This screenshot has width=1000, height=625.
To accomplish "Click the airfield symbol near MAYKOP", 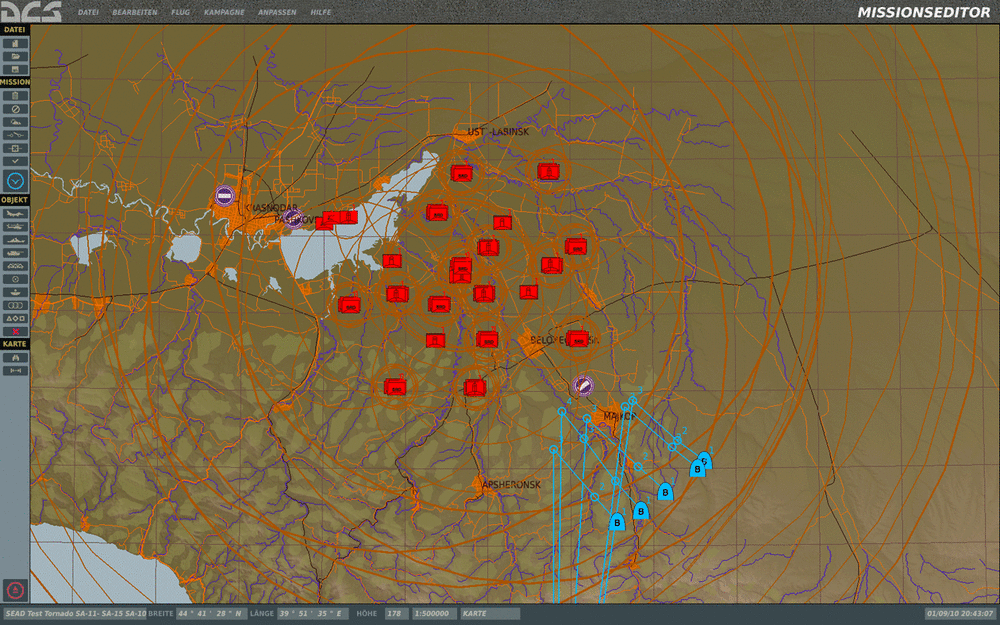I will 583,384.
